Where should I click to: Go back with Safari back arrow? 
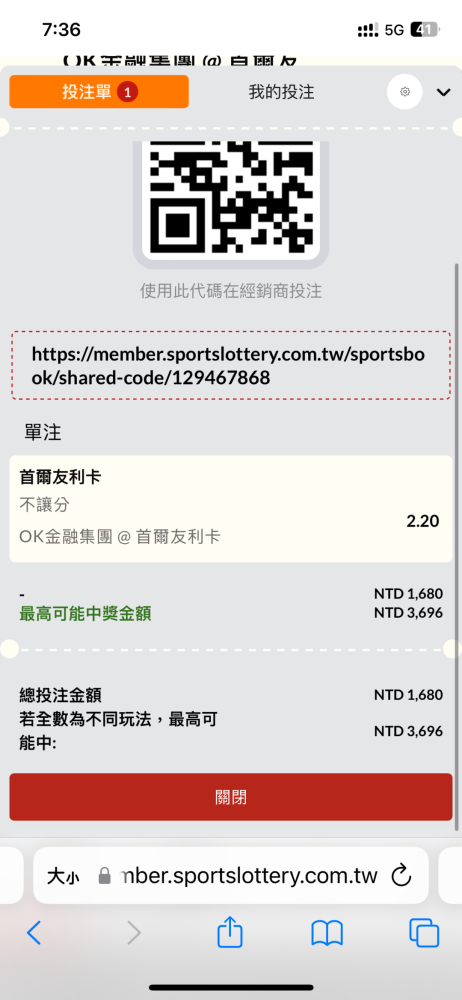(x=34, y=933)
